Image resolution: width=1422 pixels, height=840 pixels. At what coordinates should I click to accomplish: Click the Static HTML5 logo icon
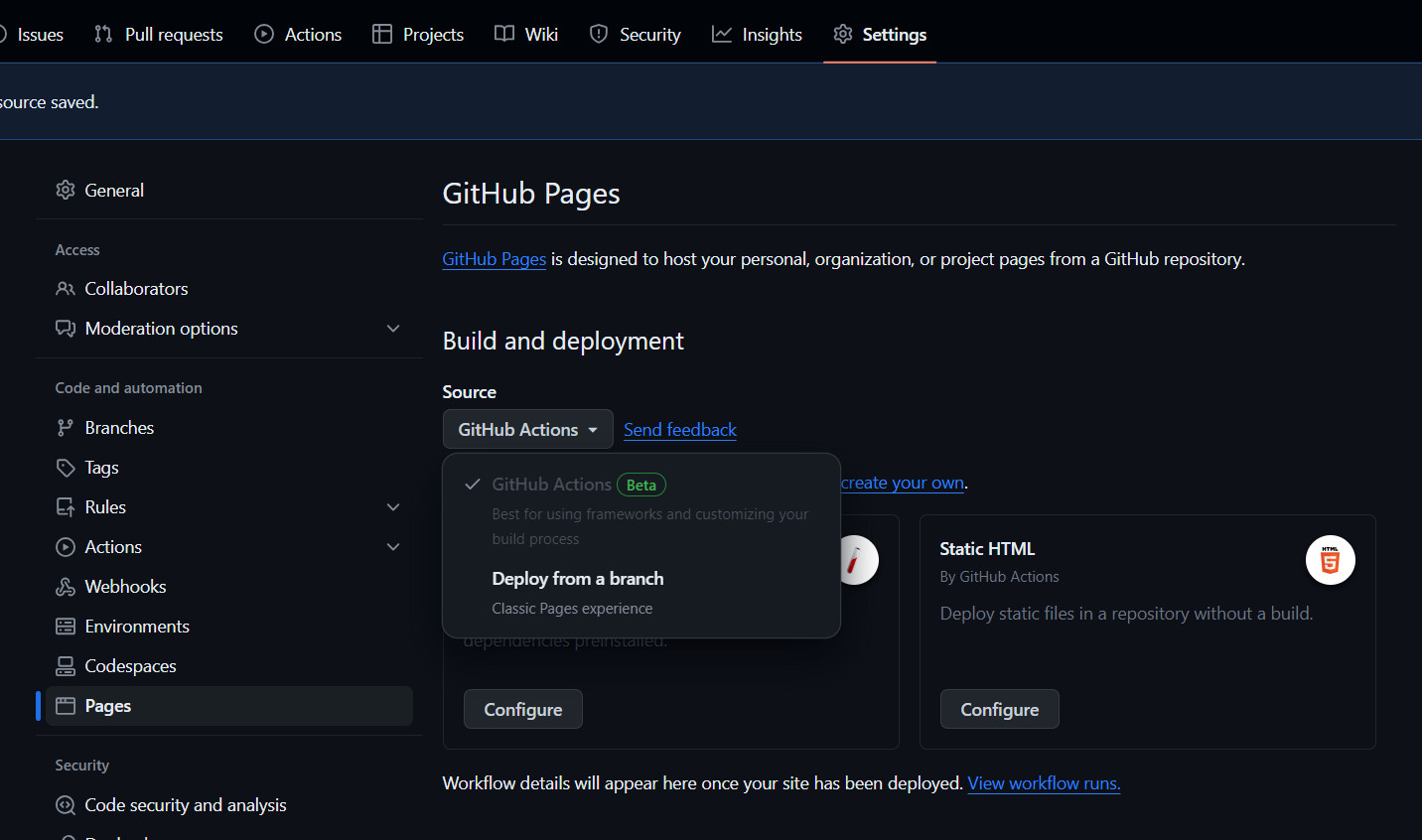pyautogui.click(x=1331, y=560)
